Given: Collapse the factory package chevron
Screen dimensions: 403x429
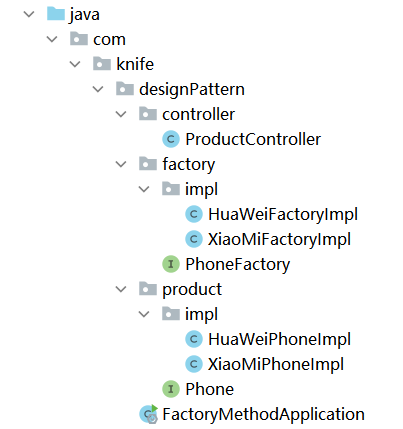Looking at the screenshot, I should [x=121, y=164].
